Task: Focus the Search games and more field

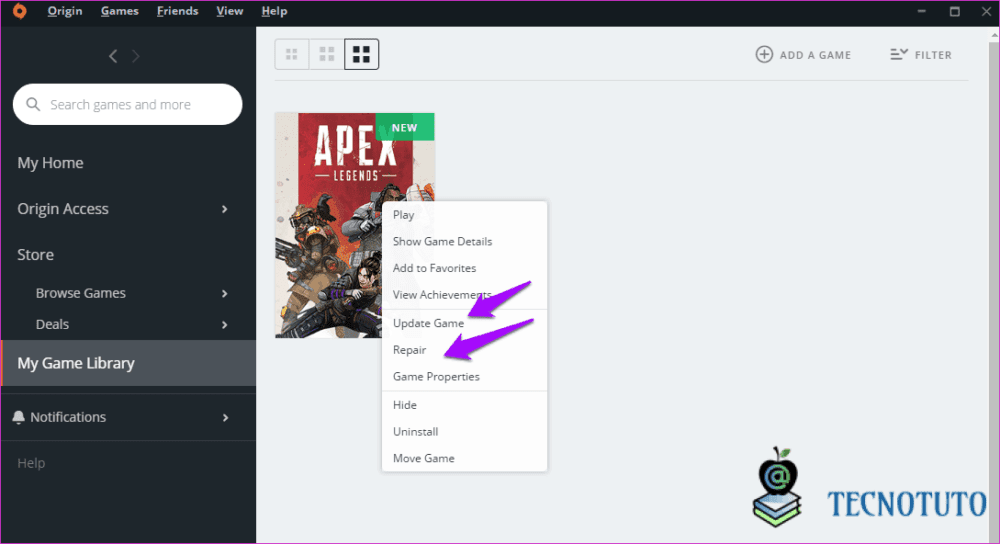Action: coord(128,104)
